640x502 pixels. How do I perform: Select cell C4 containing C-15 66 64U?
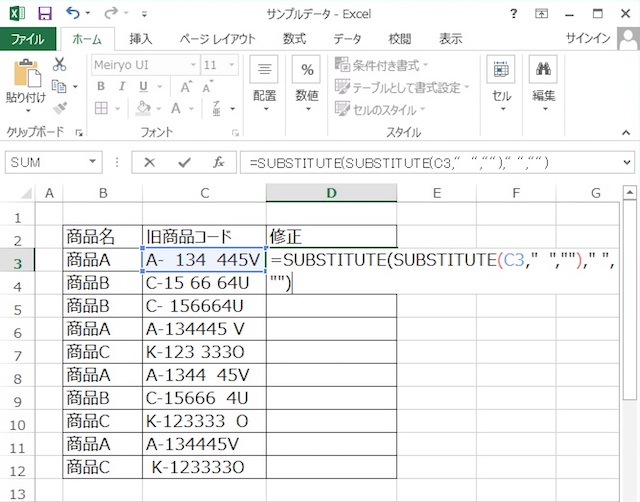pos(204,283)
